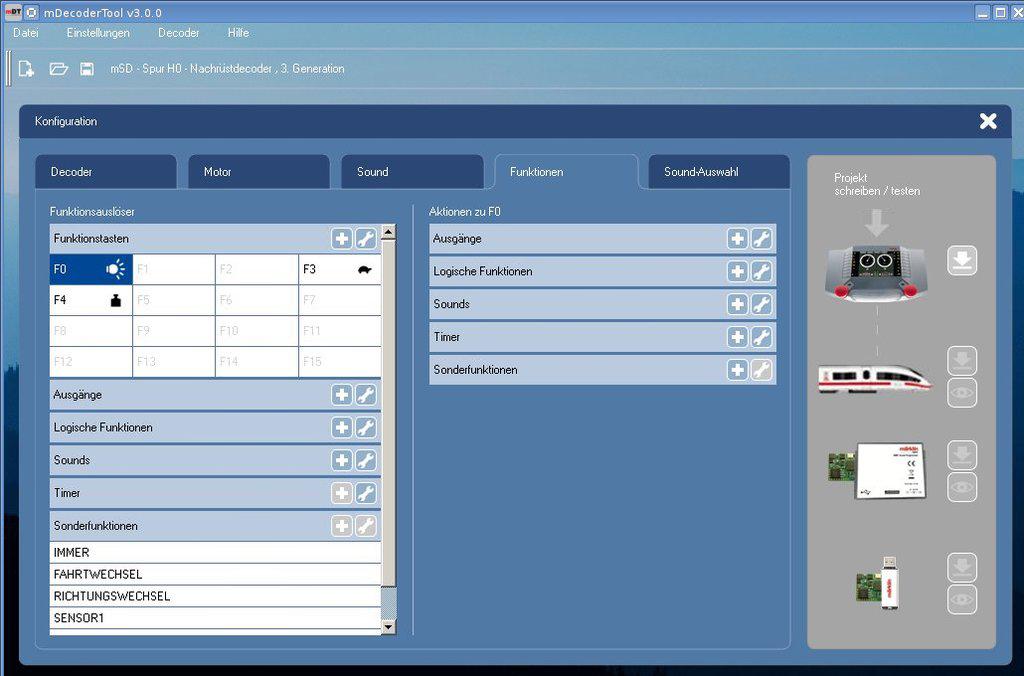1024x676 pixels.
Task: Open a project with the folder icon
Action: pyautogui.click(x=59, y=69)
